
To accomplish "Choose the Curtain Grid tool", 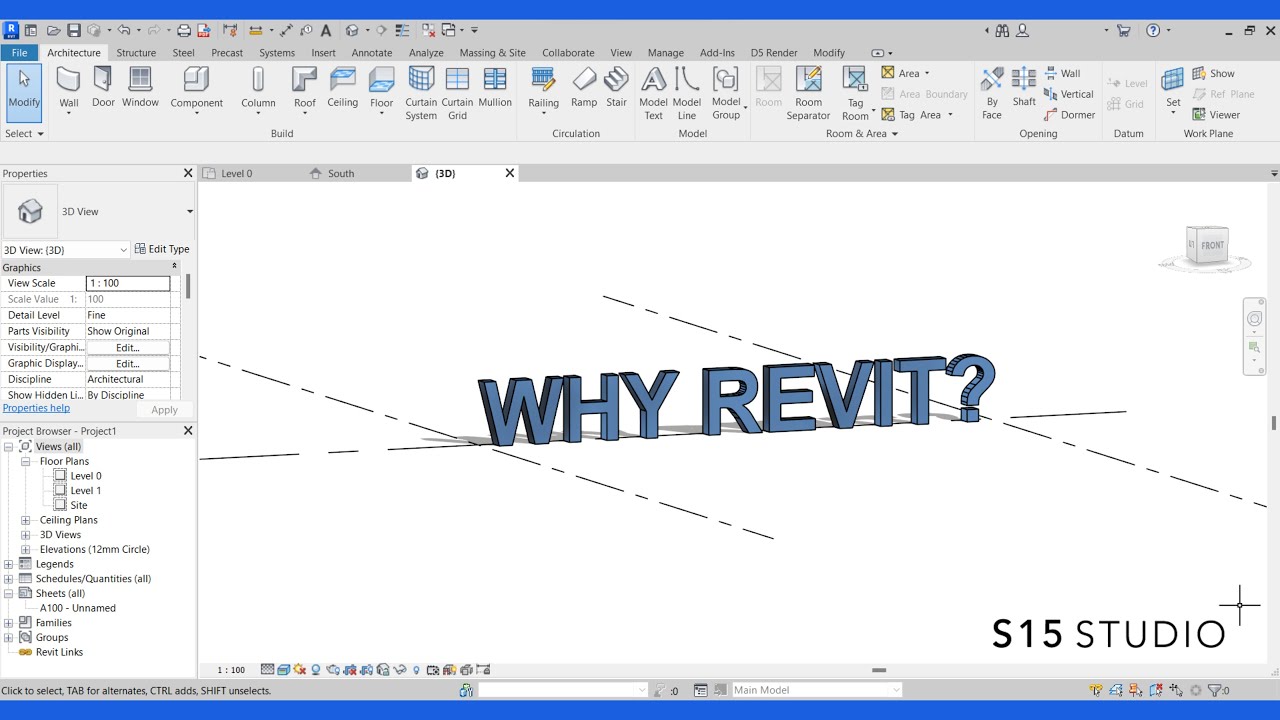I will tap(457, 93).
